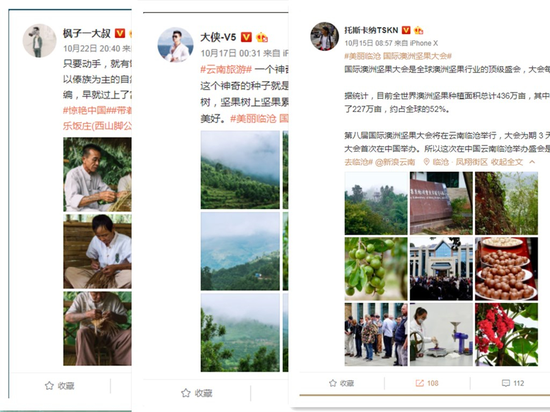Open 枫子一大叔's profile avatar
The height and width of the screenshot is (412, 550).
(39, 41)
